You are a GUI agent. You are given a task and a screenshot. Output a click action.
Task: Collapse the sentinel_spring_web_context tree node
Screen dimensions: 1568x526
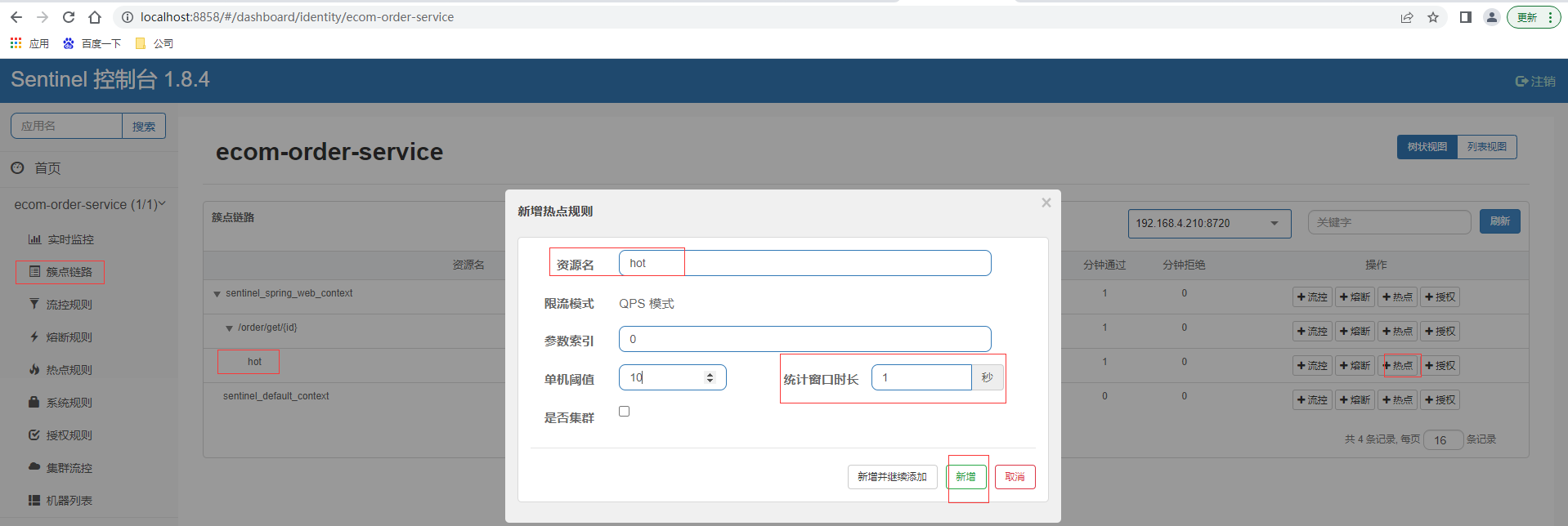(x=217, y=294)
